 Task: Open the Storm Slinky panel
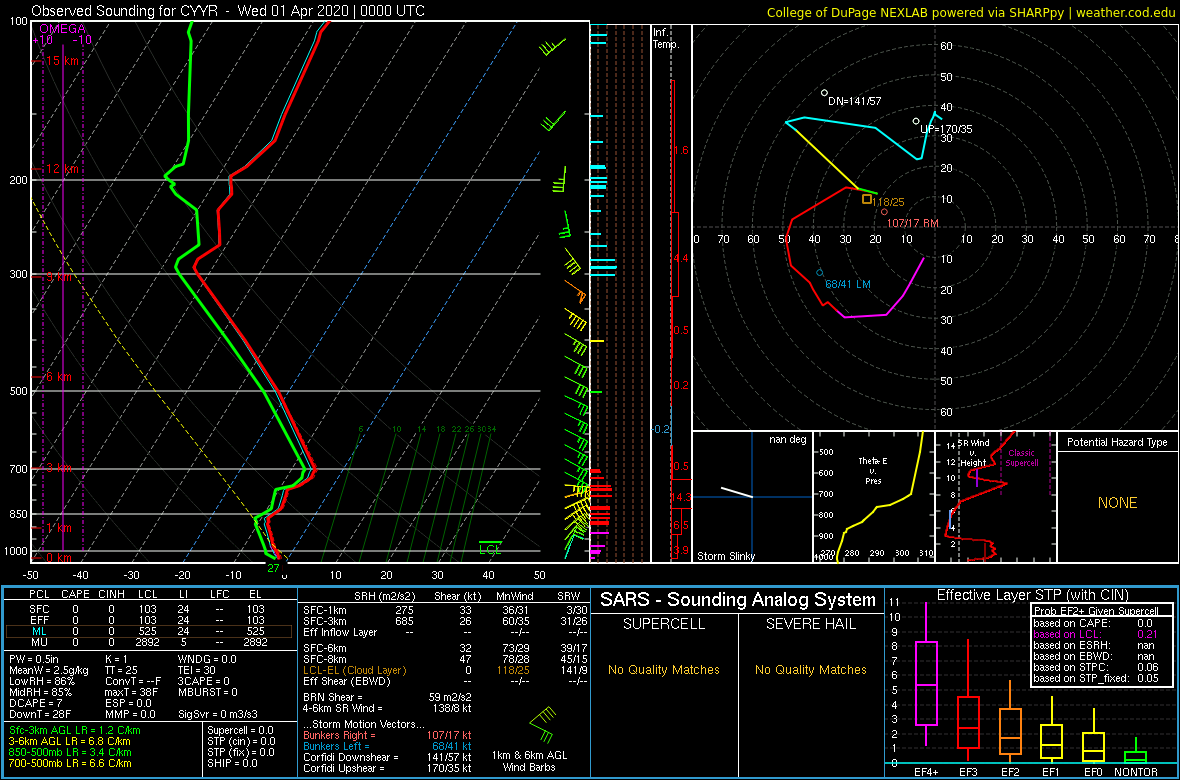pyautogui.click(x=752, y=497)
